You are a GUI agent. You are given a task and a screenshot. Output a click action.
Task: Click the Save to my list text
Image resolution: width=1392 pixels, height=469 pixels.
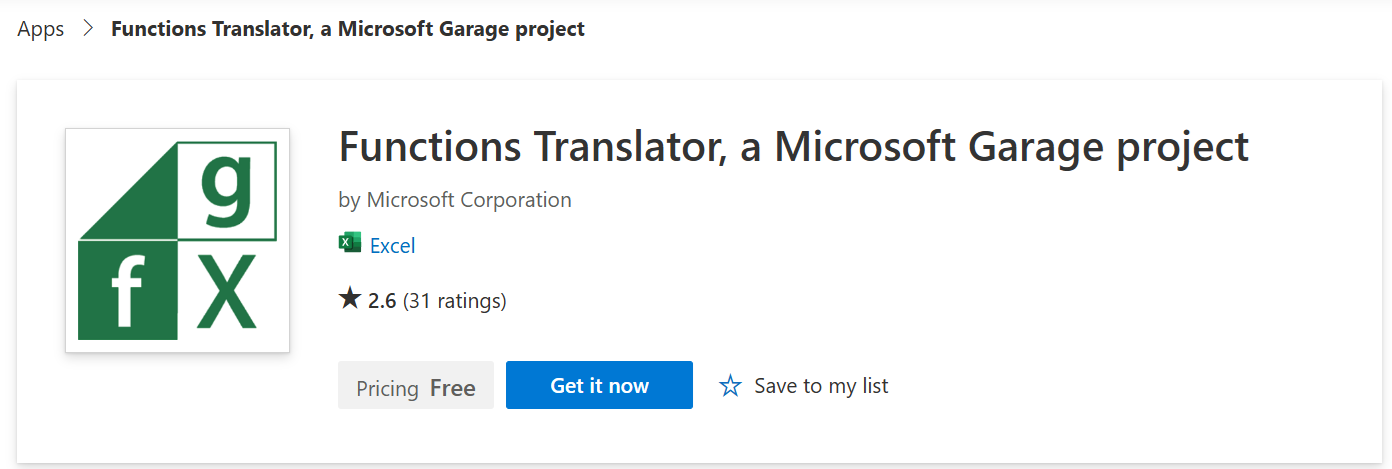pos(821,386)
